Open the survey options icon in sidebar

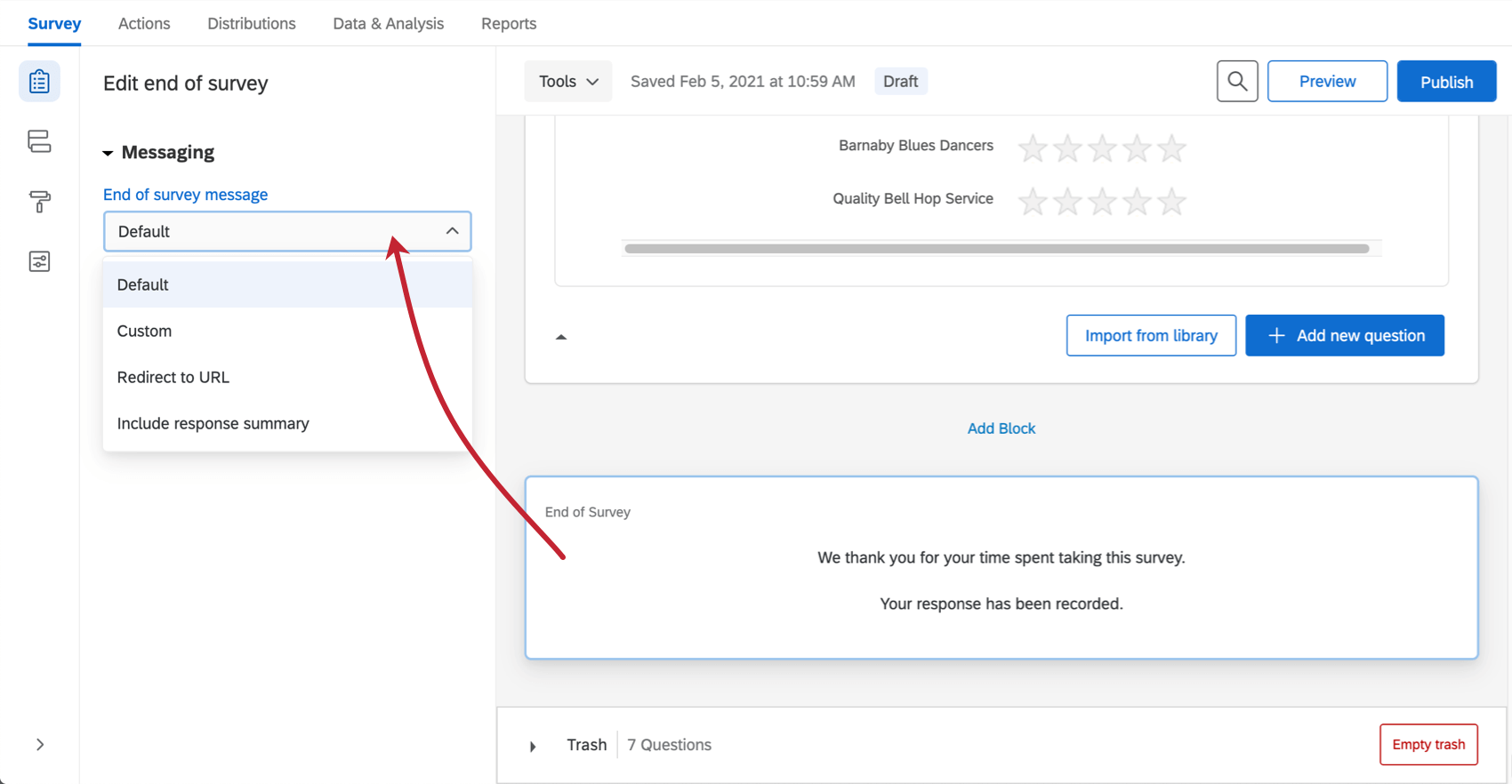click(39, 261)
